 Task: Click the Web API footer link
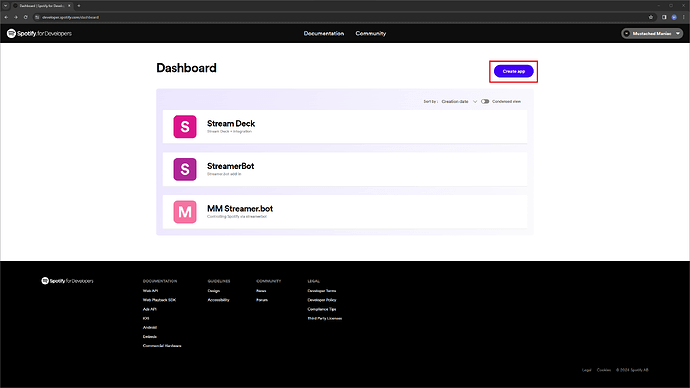[150, 291]
